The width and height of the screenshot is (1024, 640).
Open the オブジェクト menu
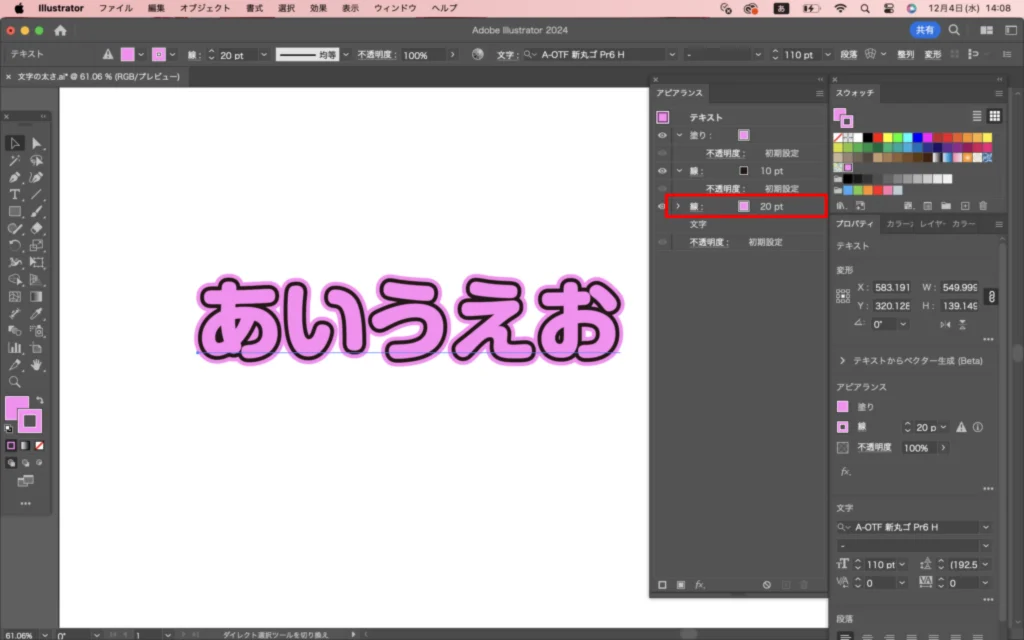tap(204, 8)
